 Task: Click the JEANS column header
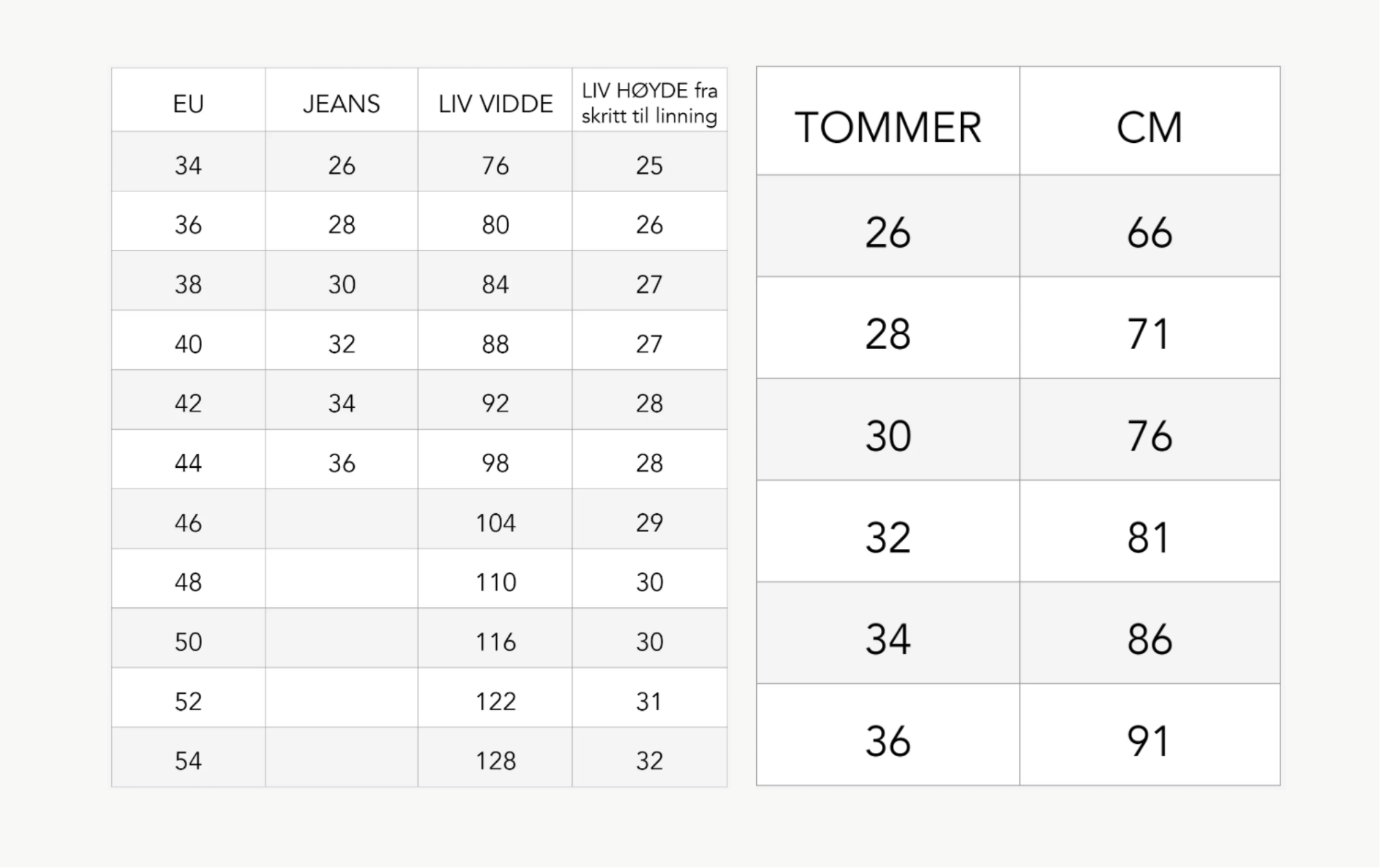click(342, 100)
